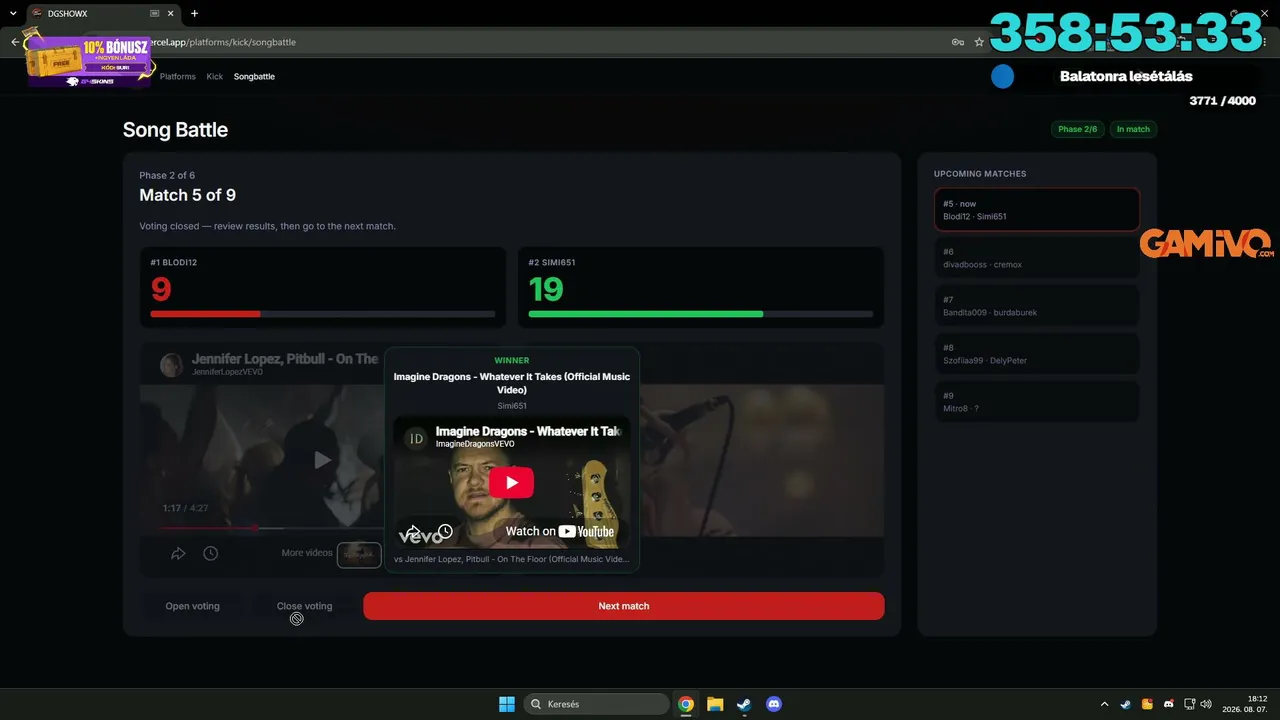The width and height of the screenshot is (1280, 720).
Task: Open the Platforms breadcrumb
Action: (178, 76)
